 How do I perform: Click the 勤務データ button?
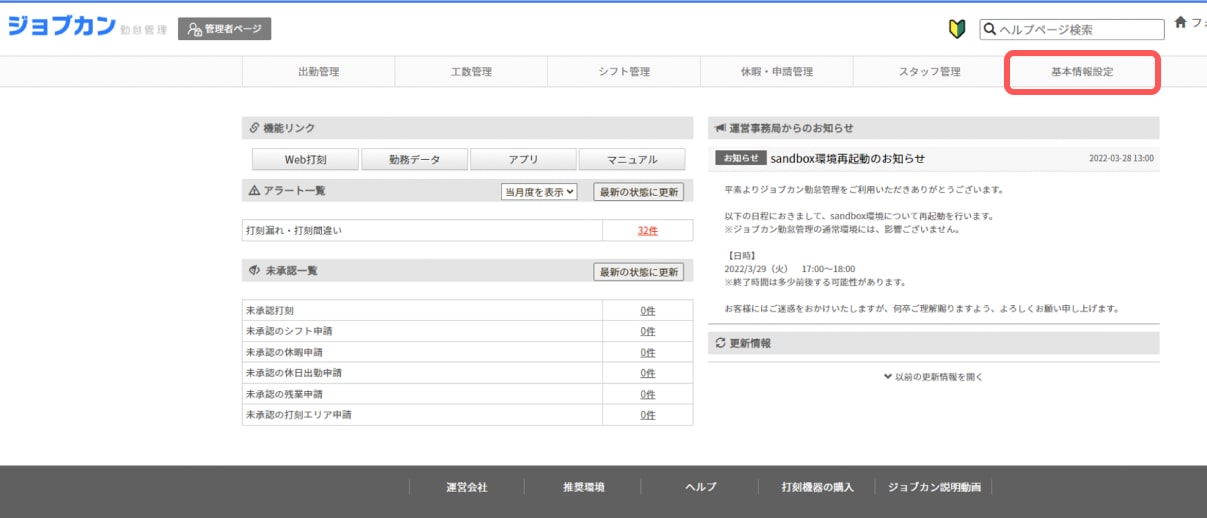pos(414,159)
